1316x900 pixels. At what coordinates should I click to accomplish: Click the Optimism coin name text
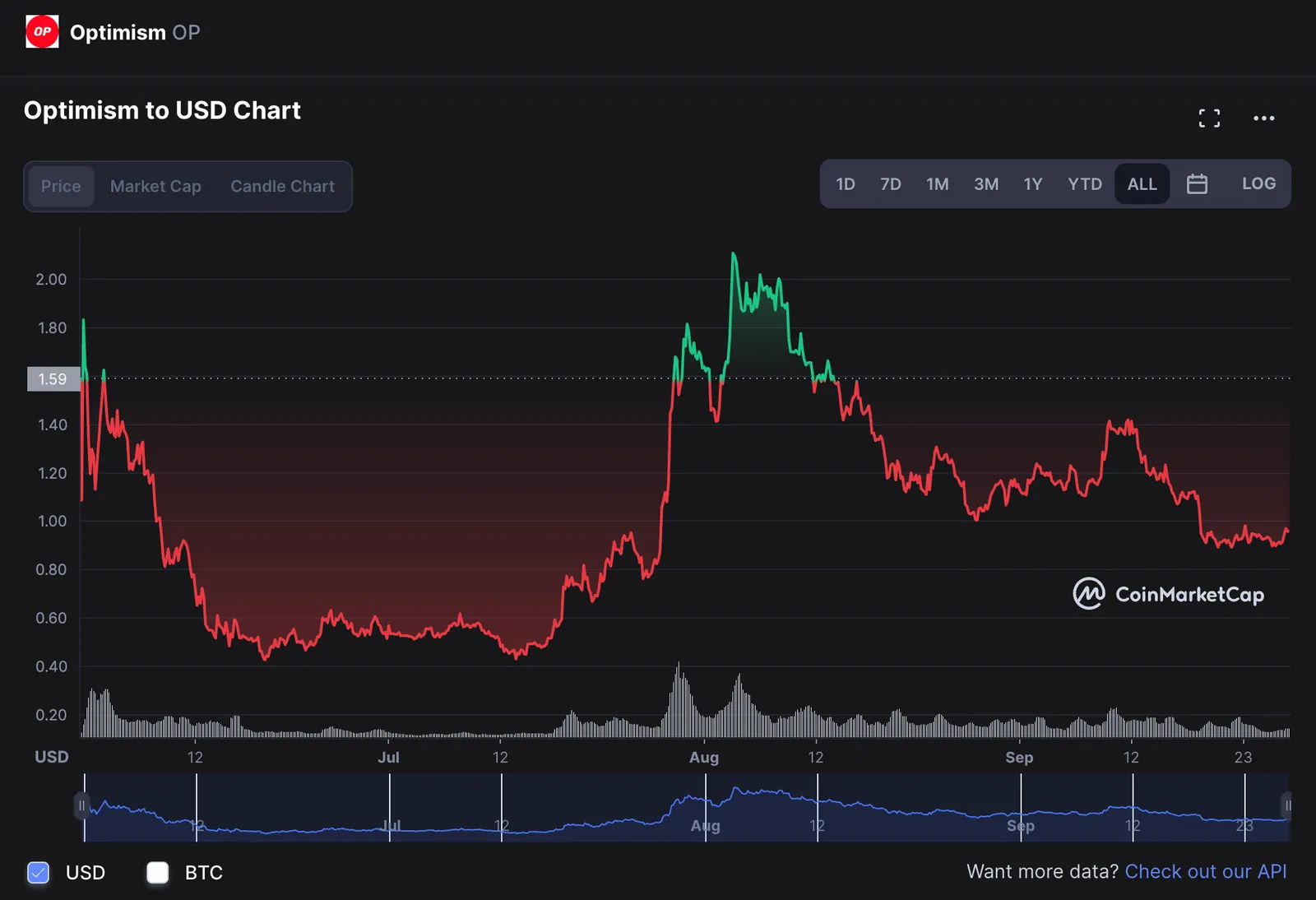click(x=118, y=32)
